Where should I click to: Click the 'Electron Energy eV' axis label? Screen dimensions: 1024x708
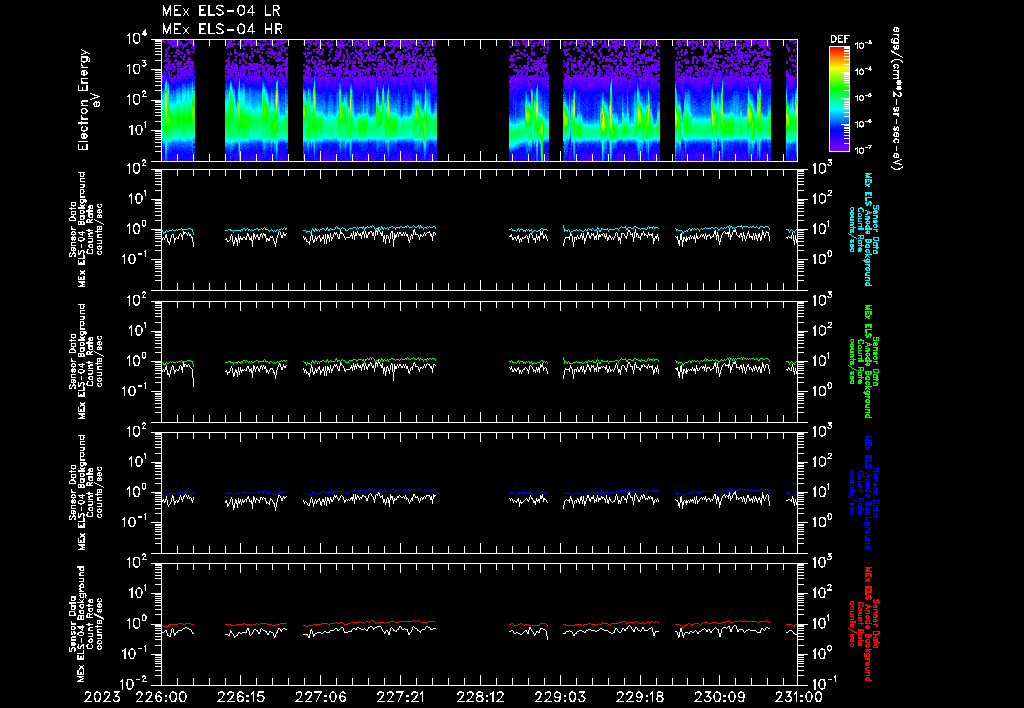pos(89,100)
